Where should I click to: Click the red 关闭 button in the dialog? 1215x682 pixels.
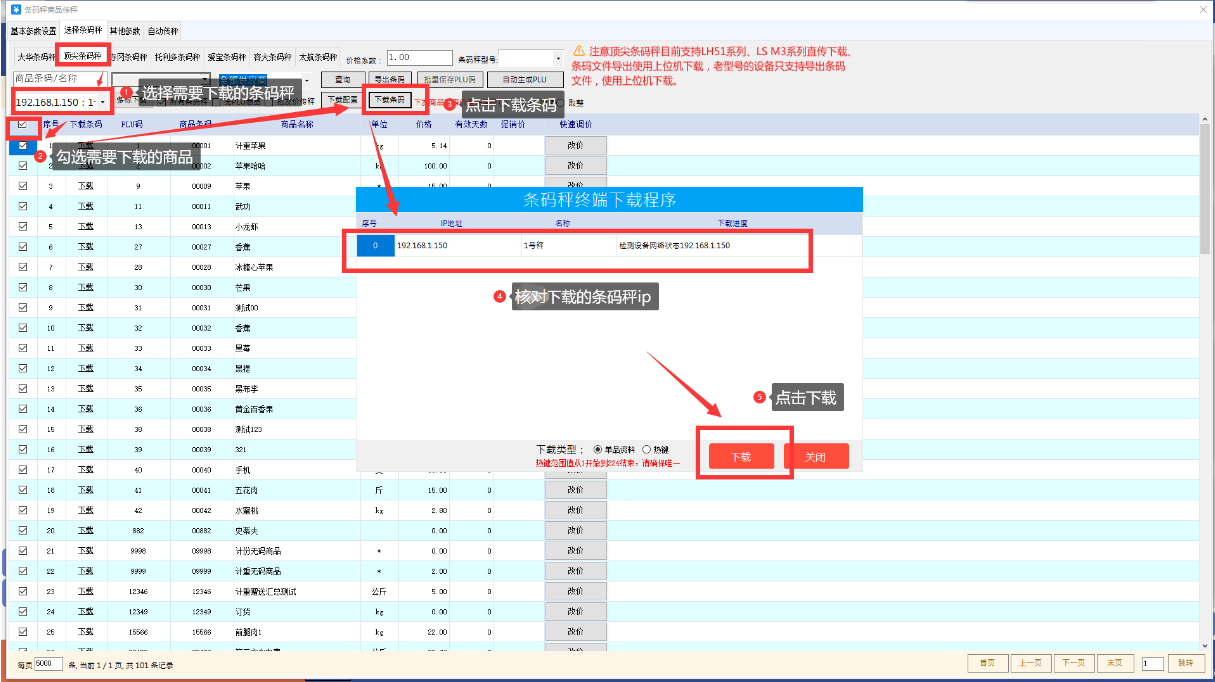(x=816, y=457)
